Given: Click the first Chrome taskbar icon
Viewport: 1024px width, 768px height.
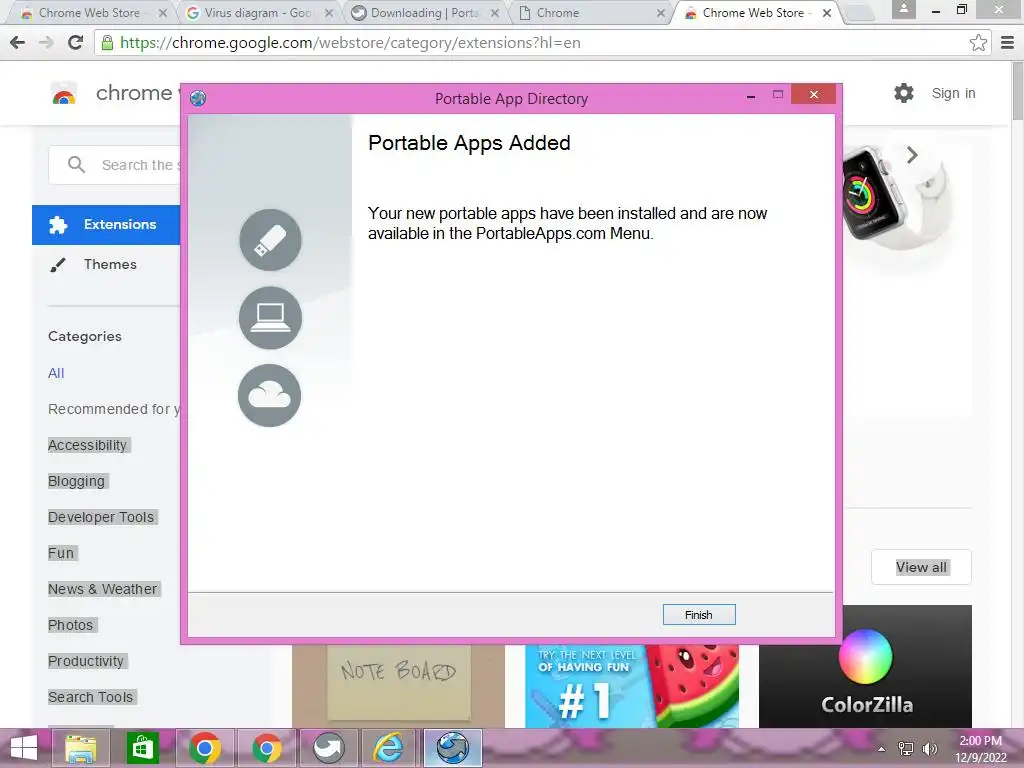Looking at the screenshot, I should pos(204,748).
